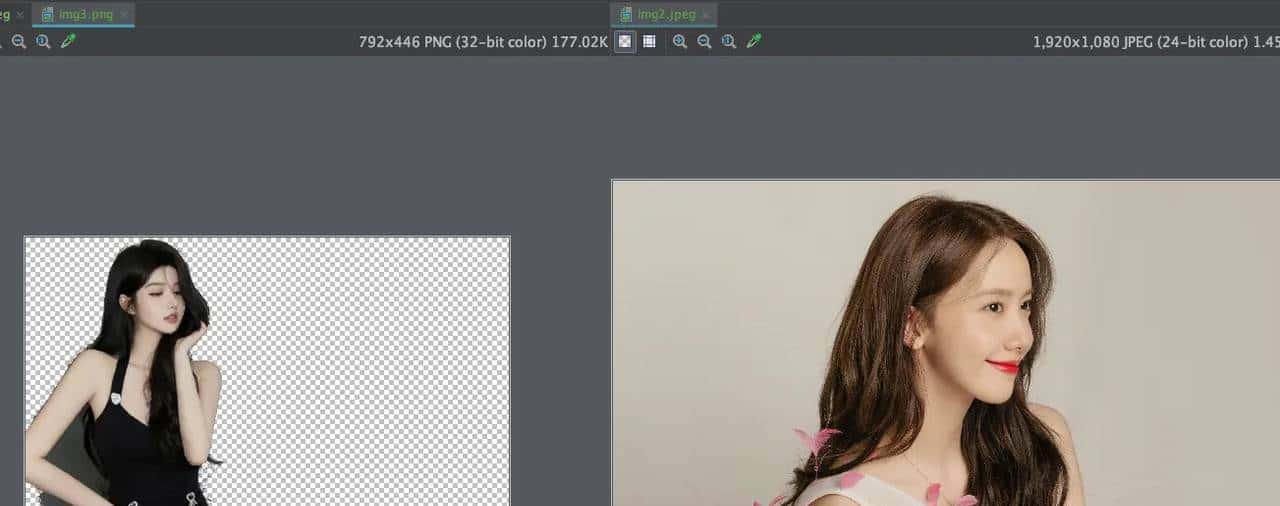
Task: Switch to the img2.jpeg editor tab
Action: [x=663, y=14]
